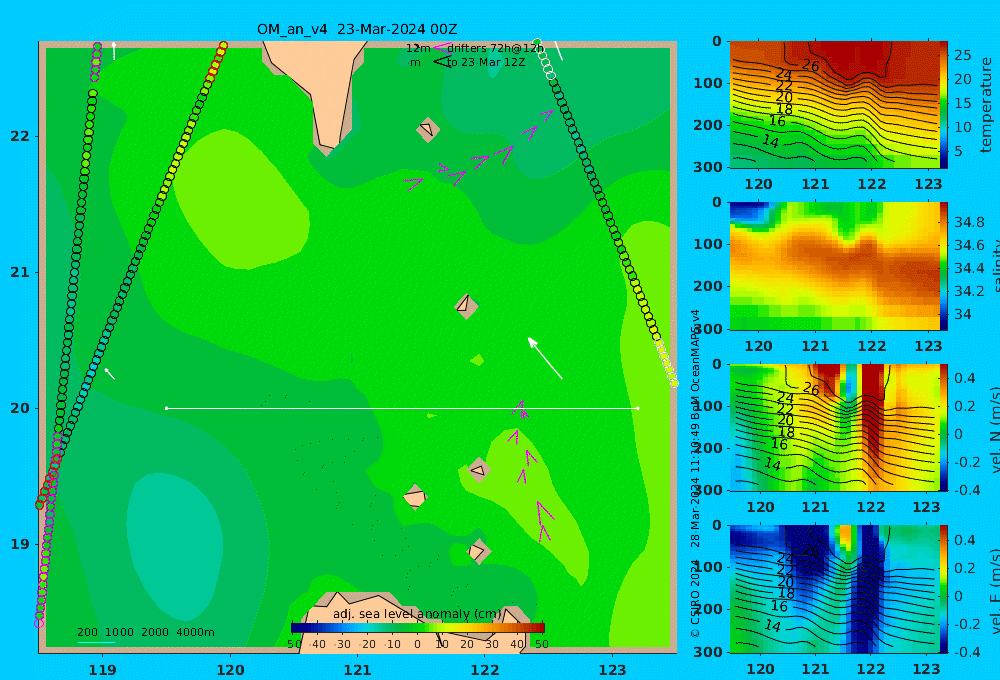
Task: Click the eastward velocity section panel
Action: 835,589
